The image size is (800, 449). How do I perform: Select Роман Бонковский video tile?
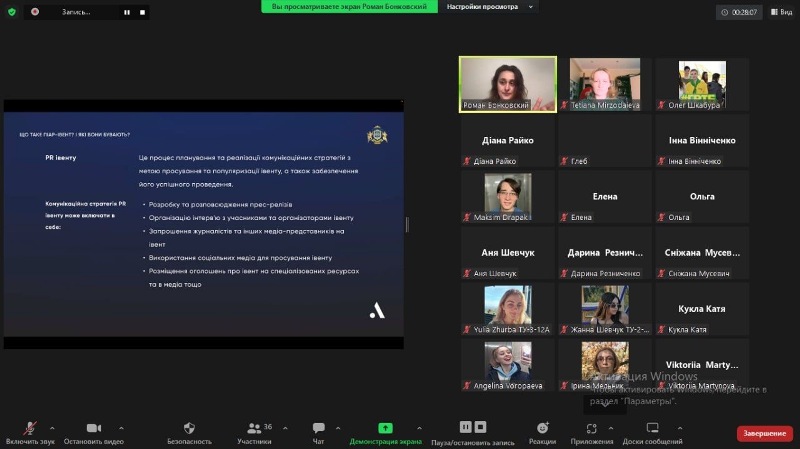[x=508, y=84]
